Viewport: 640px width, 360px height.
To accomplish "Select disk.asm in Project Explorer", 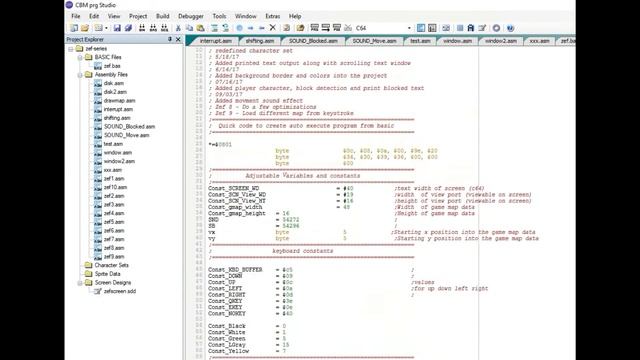I will pos(113,83).
